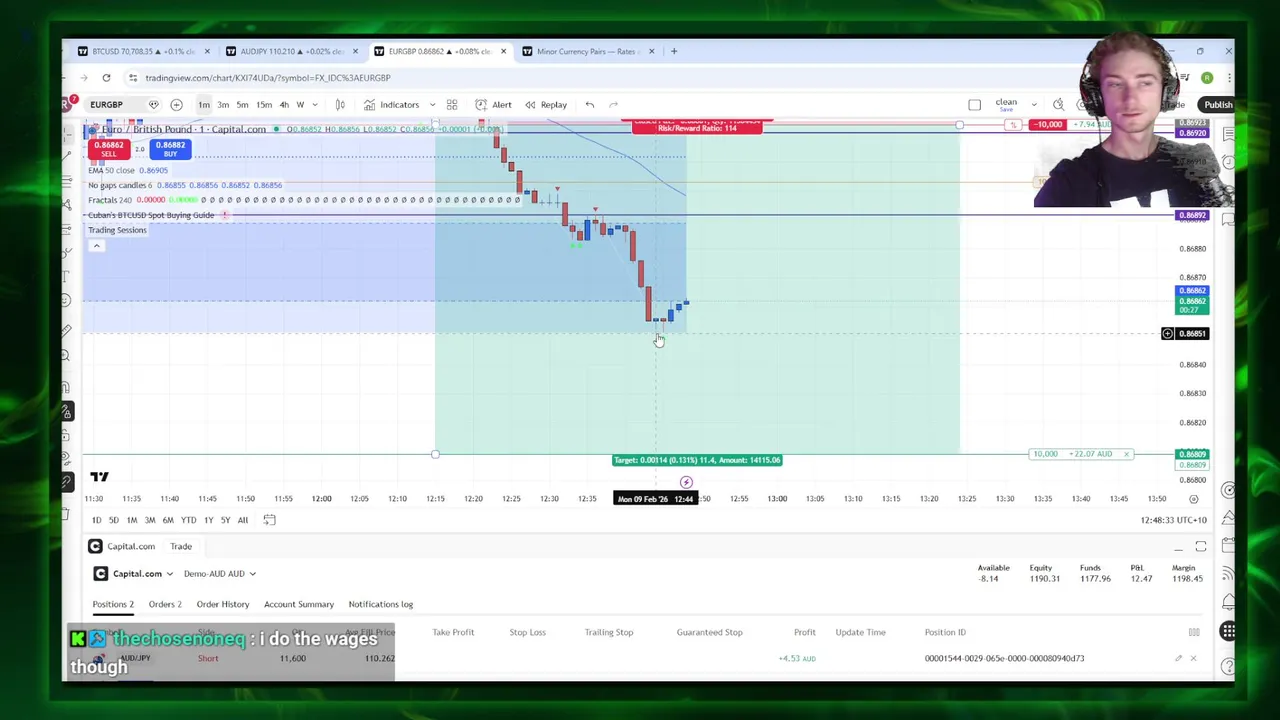The height and width of the screenshot is (720, 1280).
Task: Click the Publish button
Action: (1218, 104)
